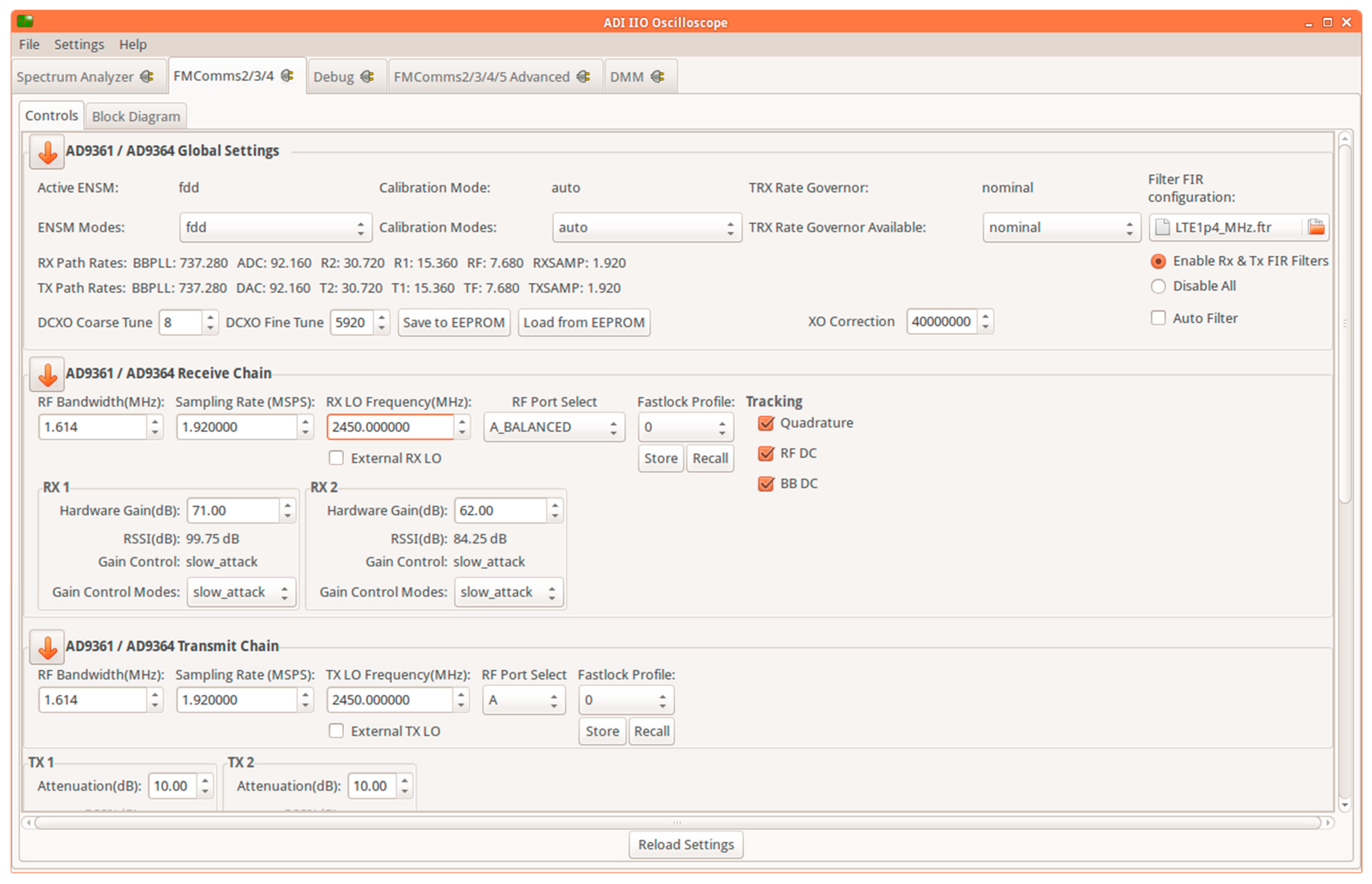Click the Reload Settings button
The image size is (1372, 884).
685,845
